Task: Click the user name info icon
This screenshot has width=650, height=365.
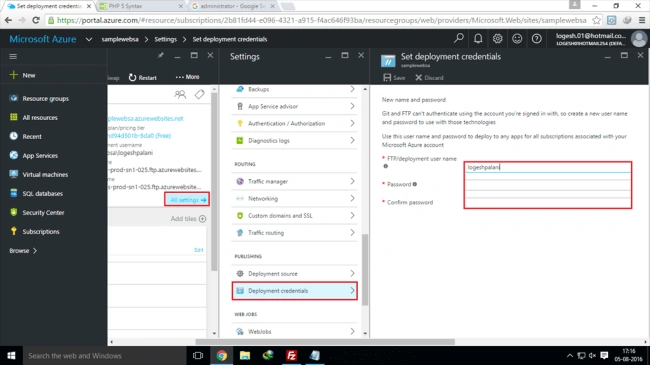Action: pos(386,166)
